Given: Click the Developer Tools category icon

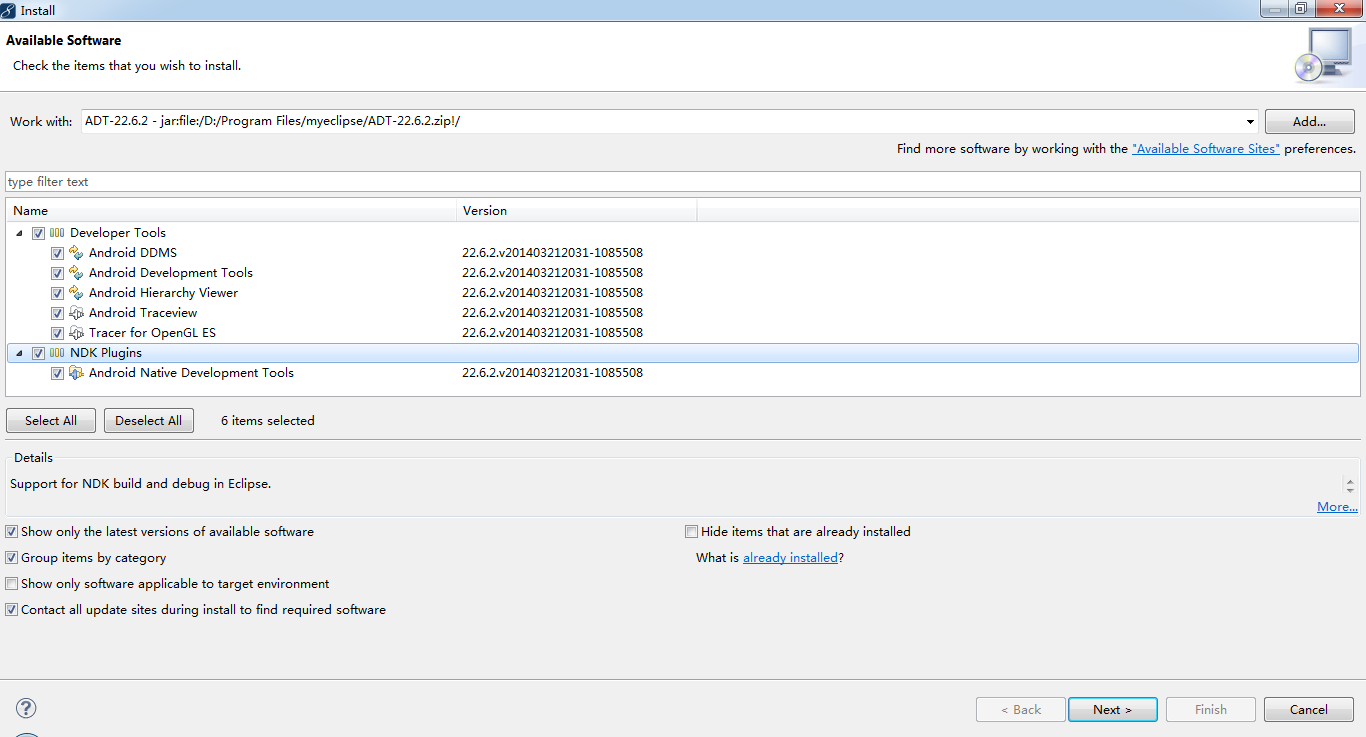Looking at the screenshot, I should click(57, 233).
